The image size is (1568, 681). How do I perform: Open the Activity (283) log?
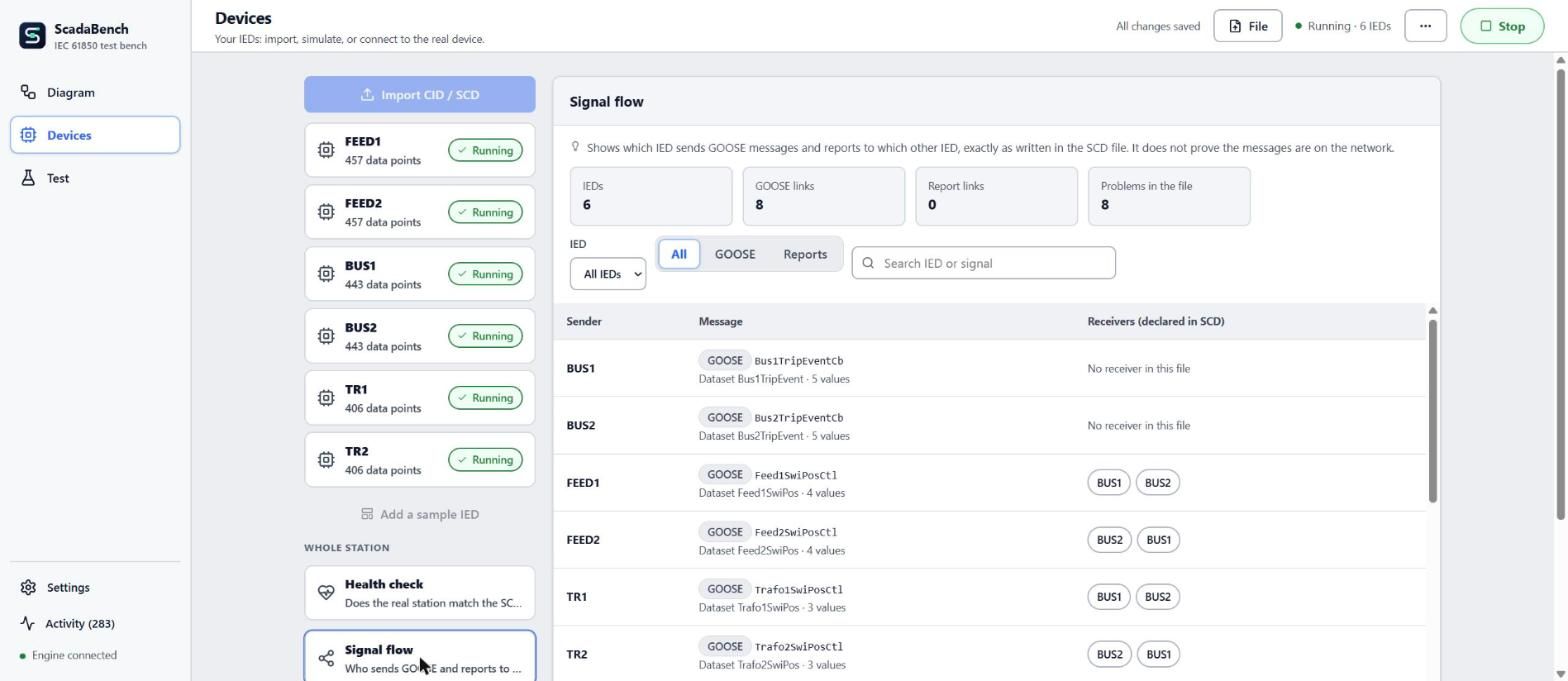click(95, 623)
